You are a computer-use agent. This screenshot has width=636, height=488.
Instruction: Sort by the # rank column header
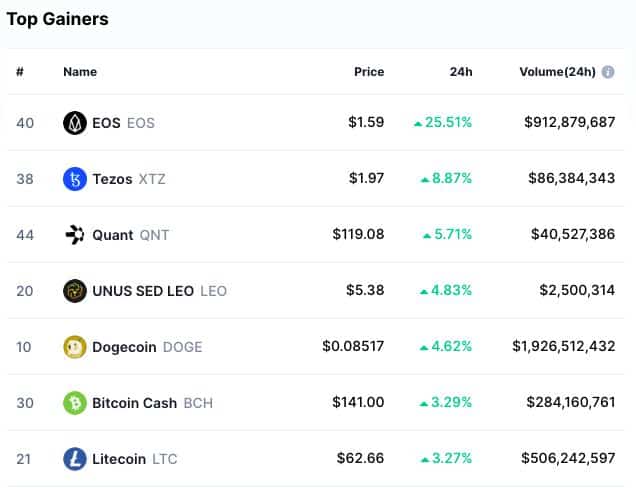[20, 72]
